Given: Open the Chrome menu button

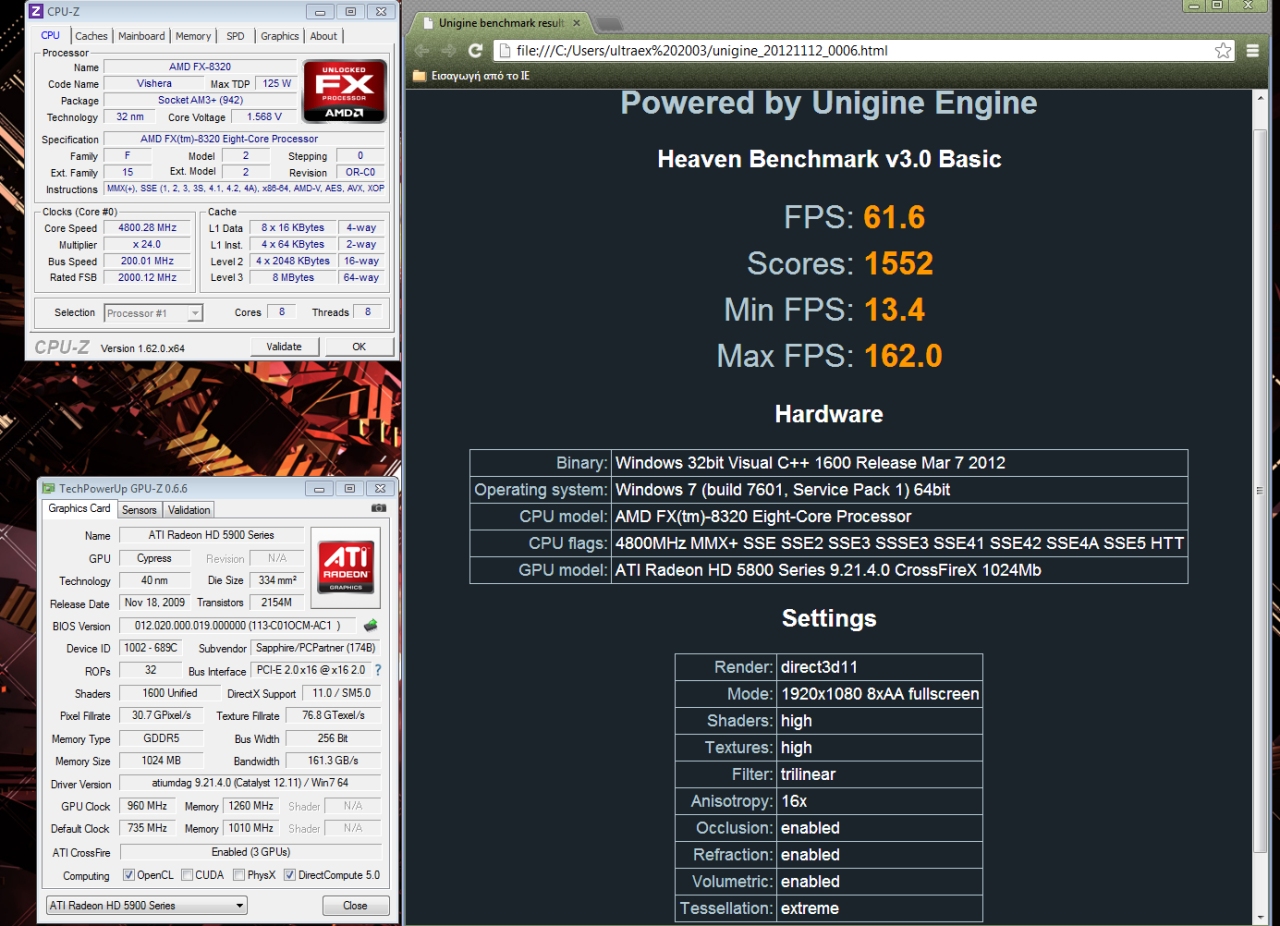Looking at the screenshot, I should click(1253, 50).
